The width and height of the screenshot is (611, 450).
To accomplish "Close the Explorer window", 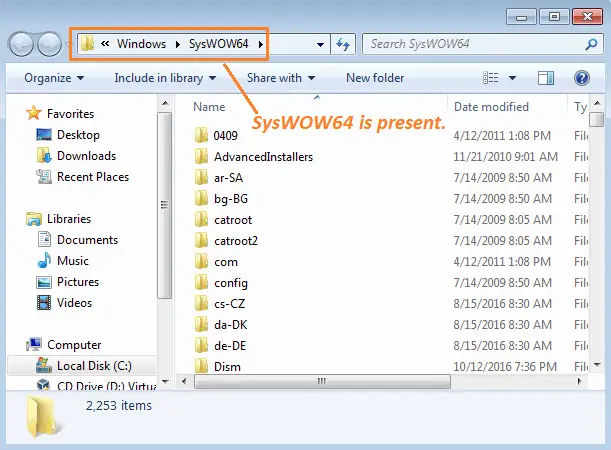I will [587, 17].
